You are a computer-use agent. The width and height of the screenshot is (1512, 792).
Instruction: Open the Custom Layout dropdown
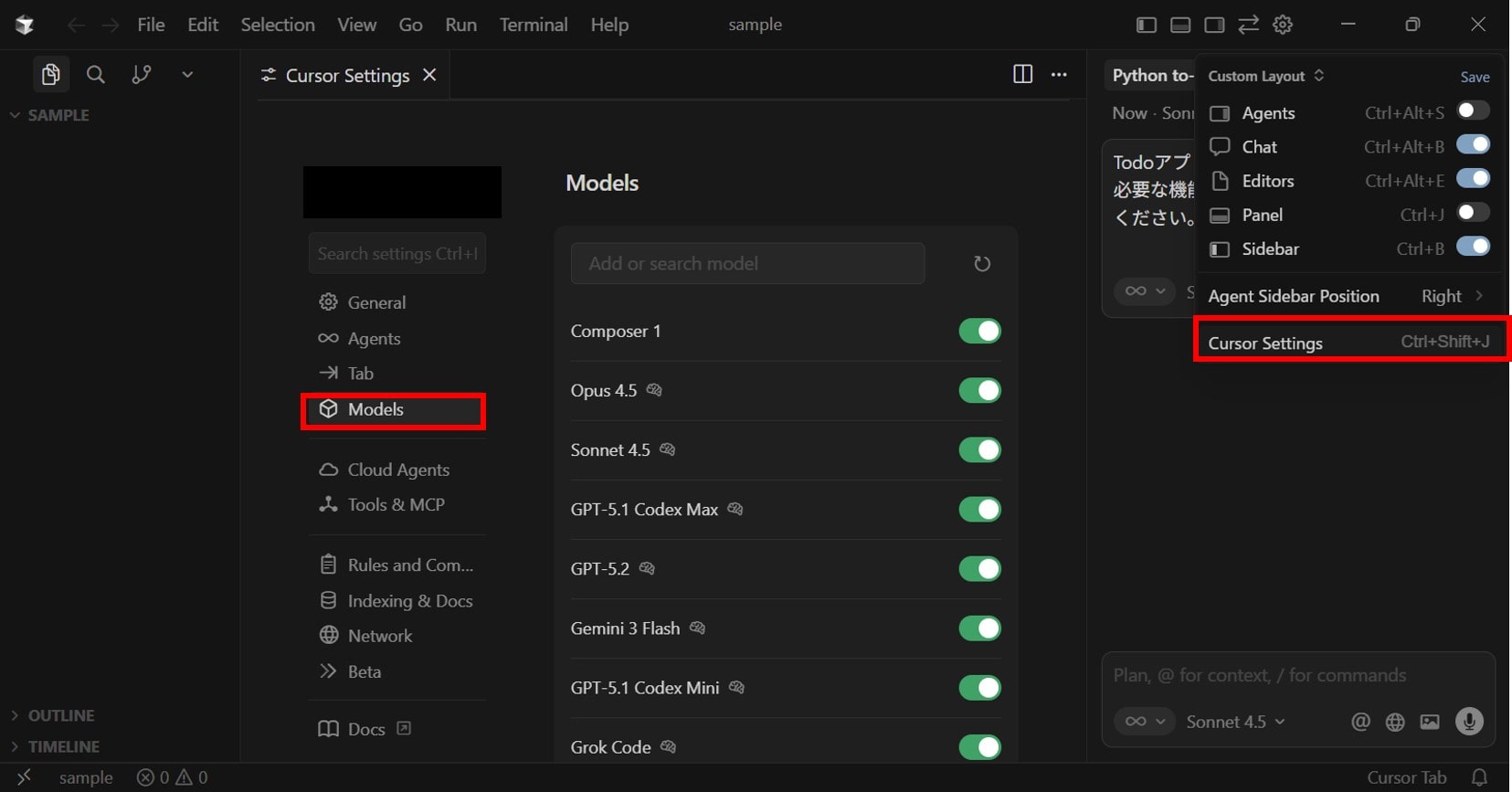[x=1265, y=76]
